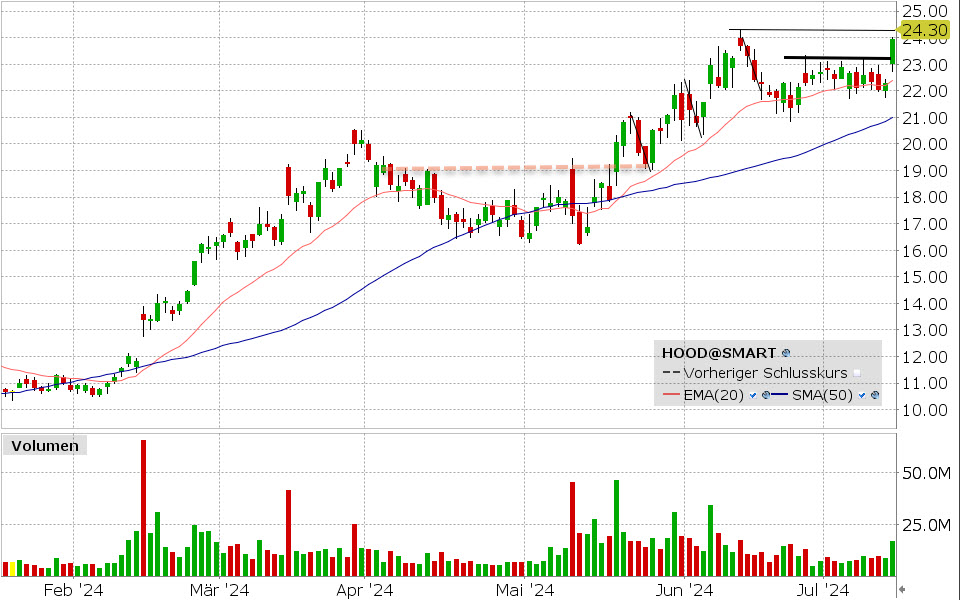The width and height of the screenshot is (960, 600).
Task: Click the 12.00 price axis label
Action: 926,356
